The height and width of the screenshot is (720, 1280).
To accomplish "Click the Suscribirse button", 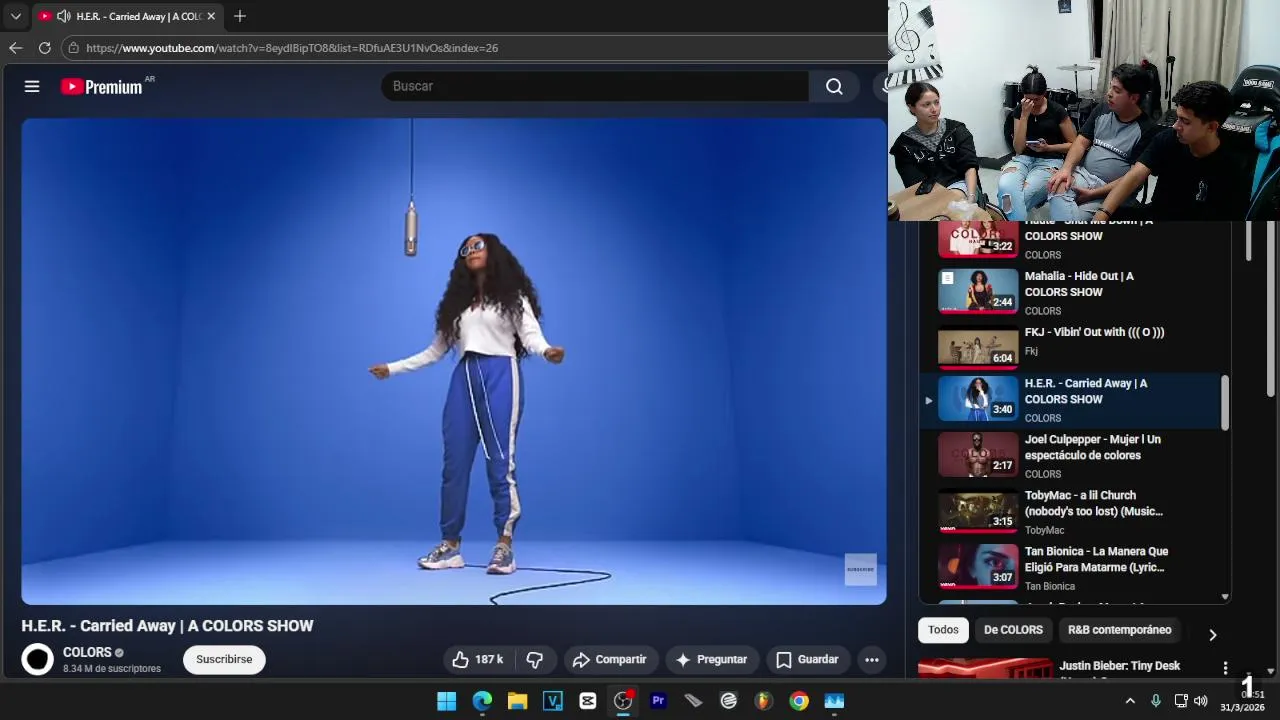I will [224, 660].
